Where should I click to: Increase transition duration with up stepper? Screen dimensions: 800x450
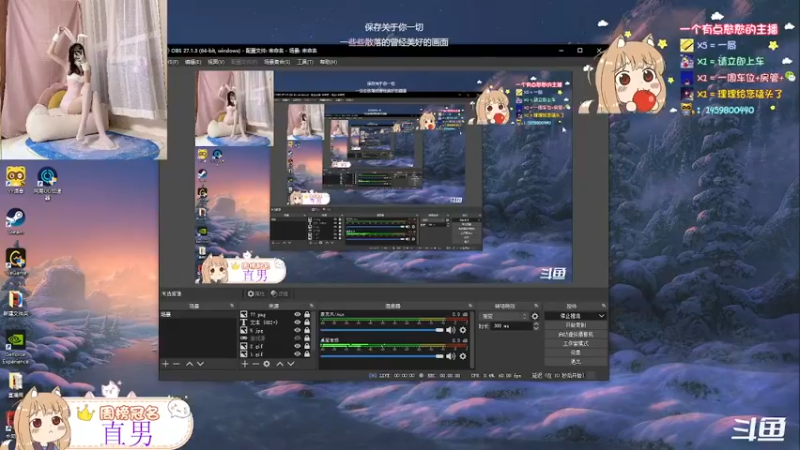tap(536, 324)
